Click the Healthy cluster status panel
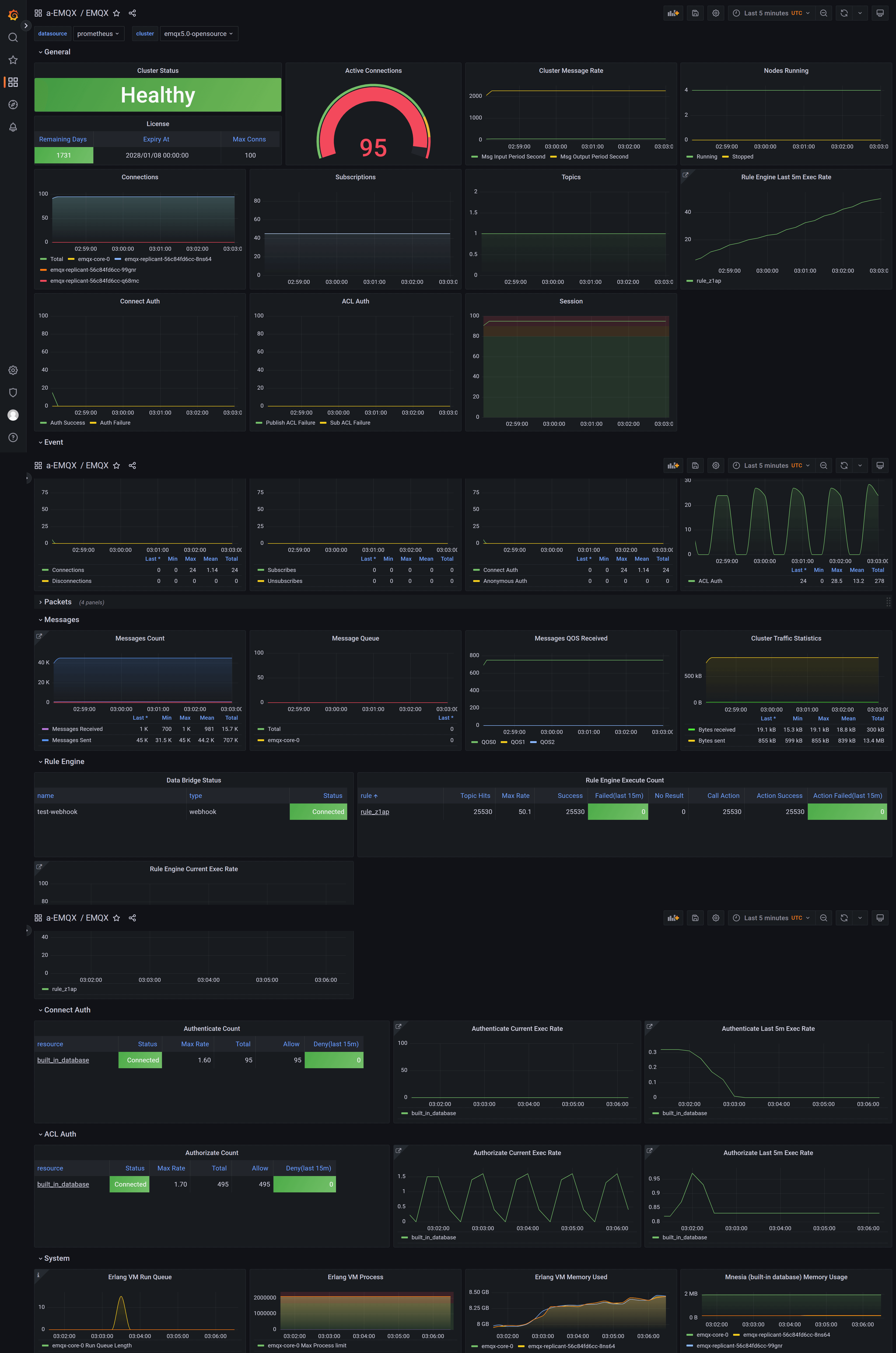896x1353 pixels. (158, 95)
